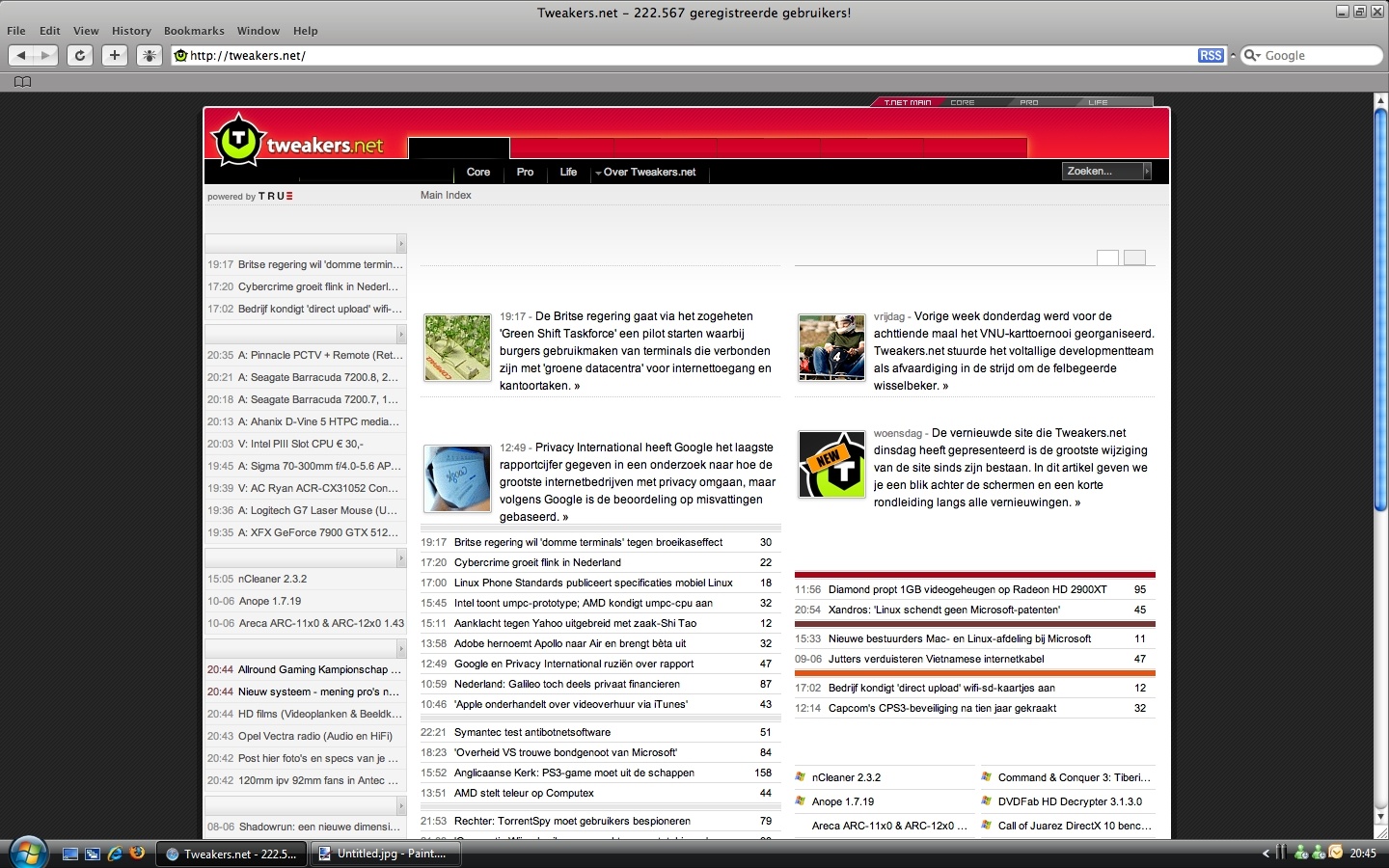Click the Windows icon next to nCleaner 2.3.2 download
This screenshot has height=868, width=1389.
pyautogui.click(x=801, y=776)
